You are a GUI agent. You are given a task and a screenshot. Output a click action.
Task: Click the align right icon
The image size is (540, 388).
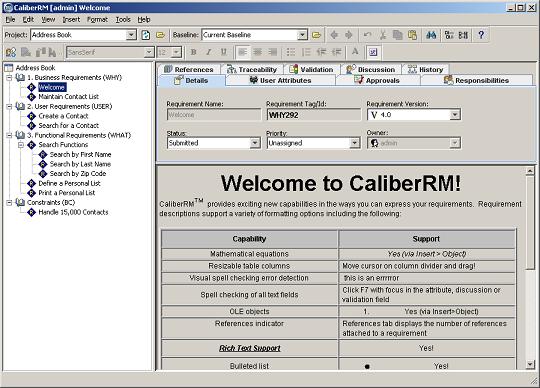point(272,52)
